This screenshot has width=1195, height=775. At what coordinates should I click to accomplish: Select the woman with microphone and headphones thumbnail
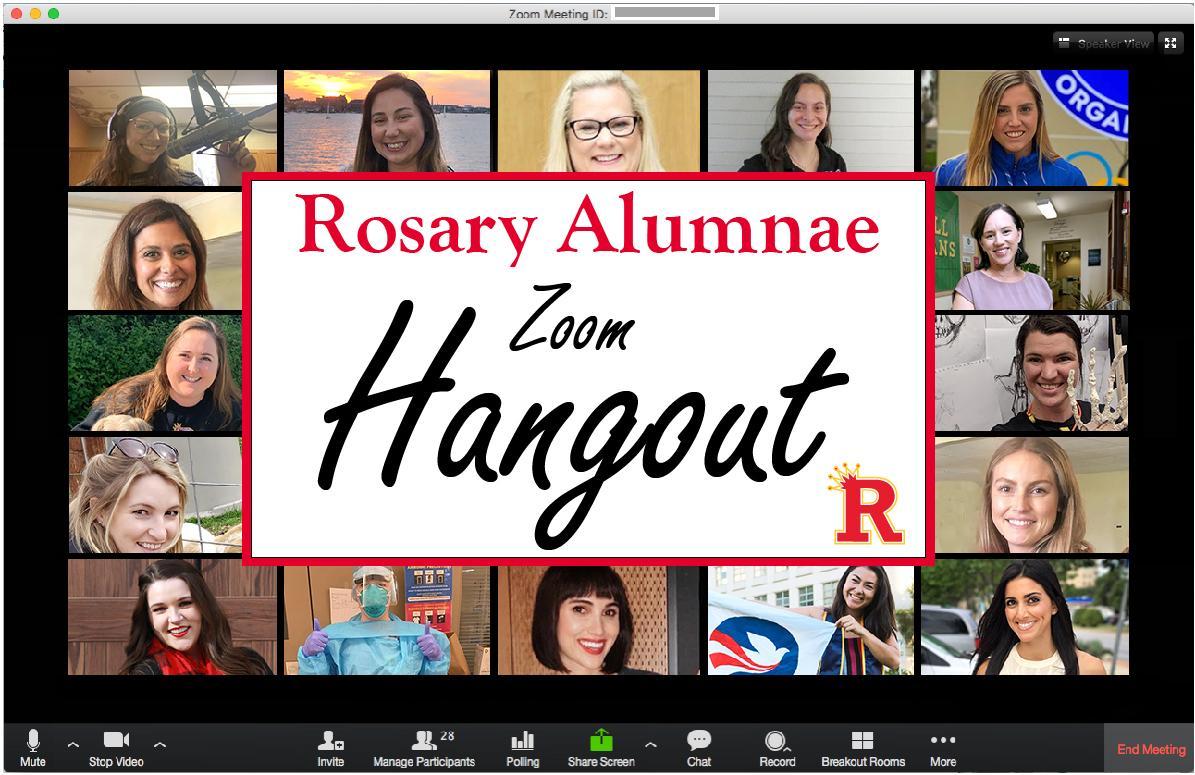[173, 128]
